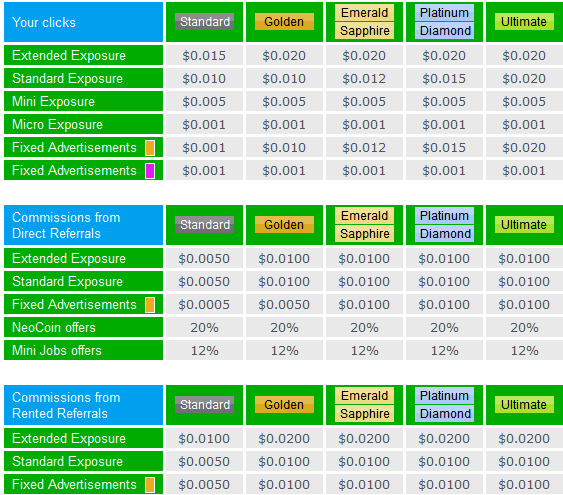Choose the Diamond badge in Your clicks header
Viewport: 563px width, 495px height.
445,31
